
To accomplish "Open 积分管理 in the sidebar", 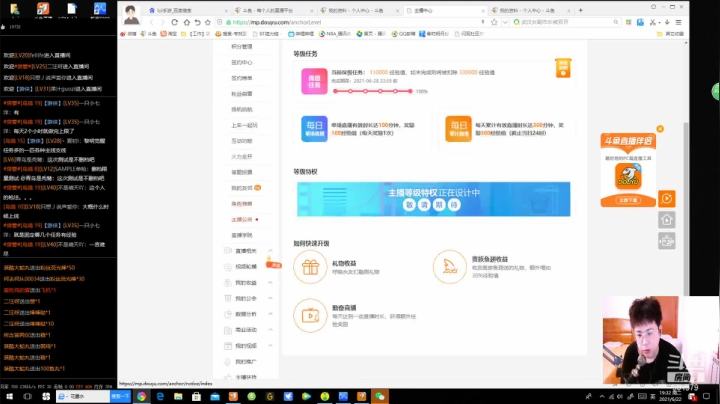I will pos(242,46).
